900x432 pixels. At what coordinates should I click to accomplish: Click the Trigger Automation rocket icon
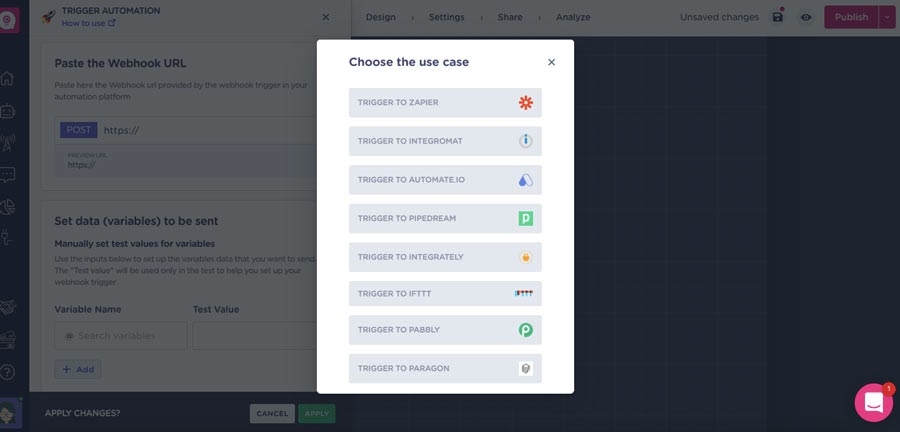coord(49,17)
